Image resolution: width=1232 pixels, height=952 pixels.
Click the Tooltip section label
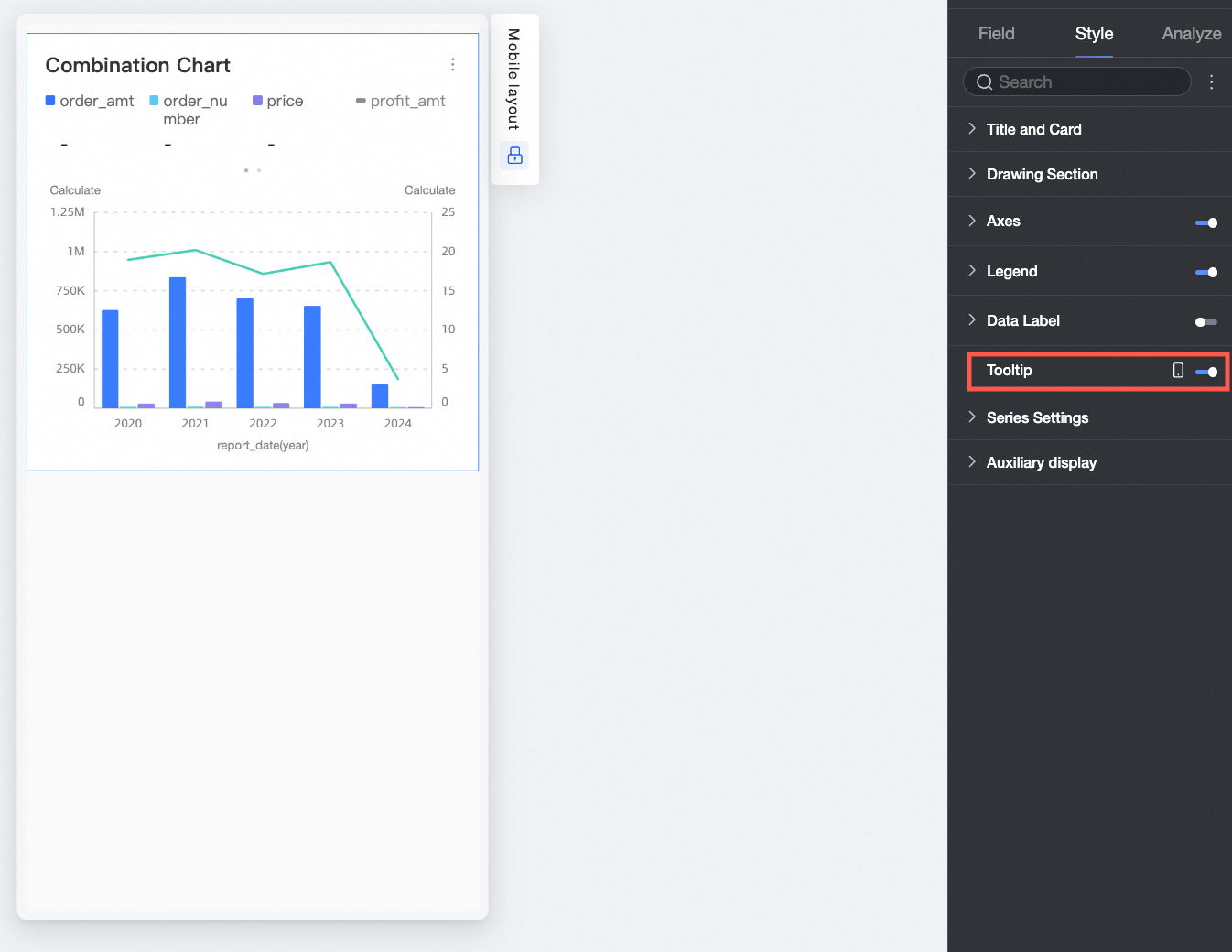pyautogui.click(x=1009, y=370)
